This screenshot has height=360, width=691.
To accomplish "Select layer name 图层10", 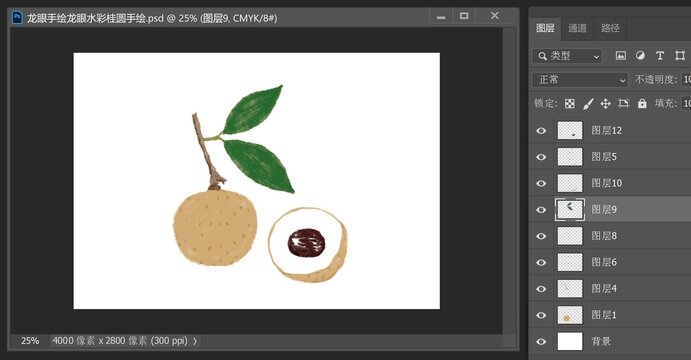I will click(x=606, y=183).
